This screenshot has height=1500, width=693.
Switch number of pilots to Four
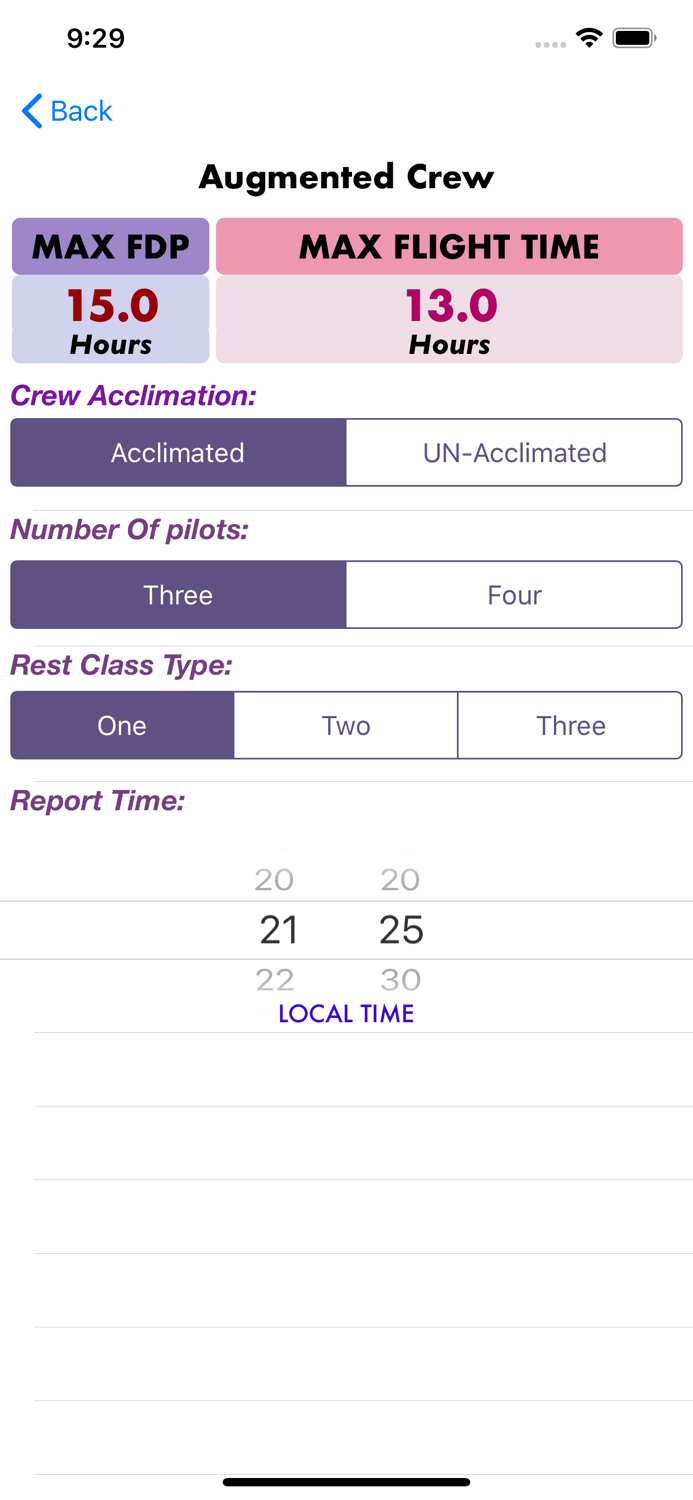(x=514, y=594)
